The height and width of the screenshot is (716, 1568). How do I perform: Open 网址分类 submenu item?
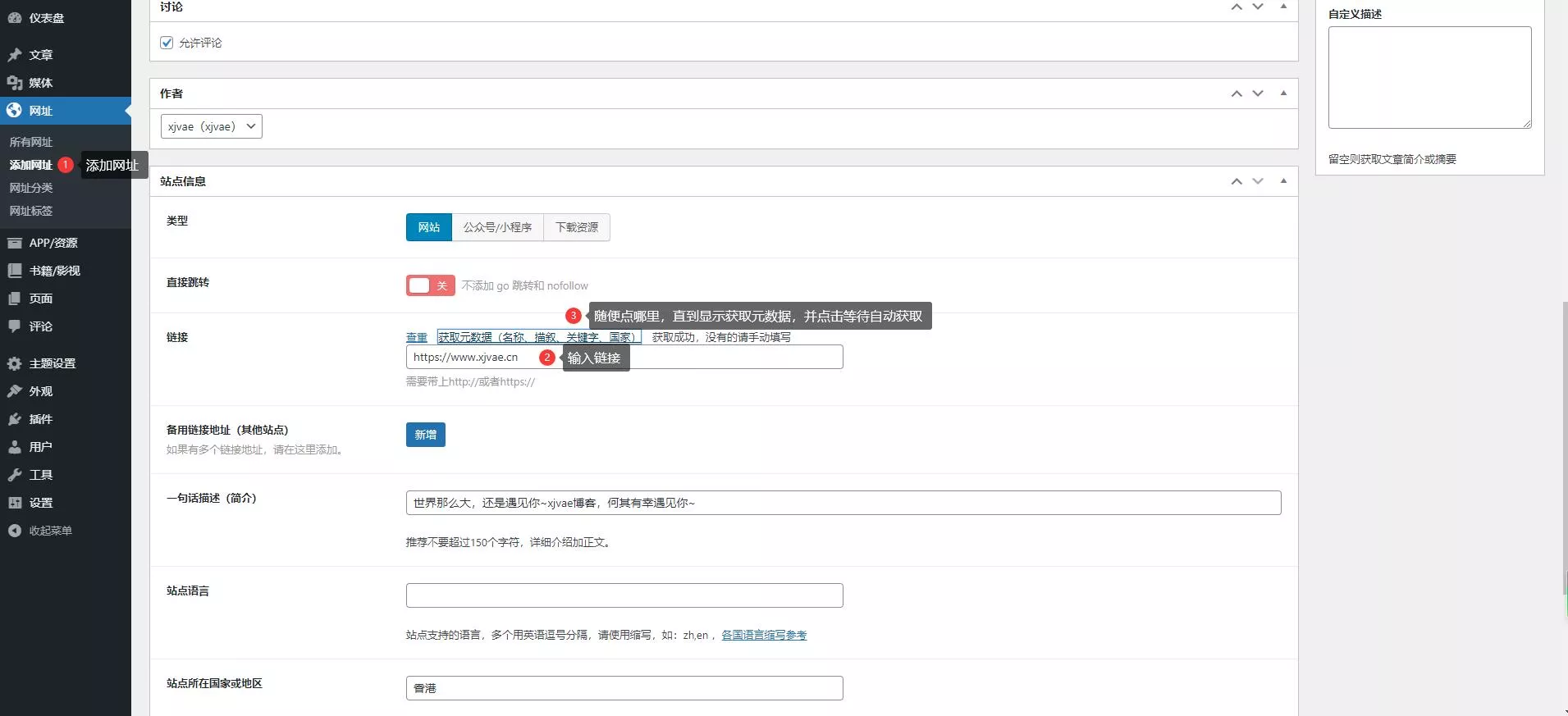pos(31,188)
